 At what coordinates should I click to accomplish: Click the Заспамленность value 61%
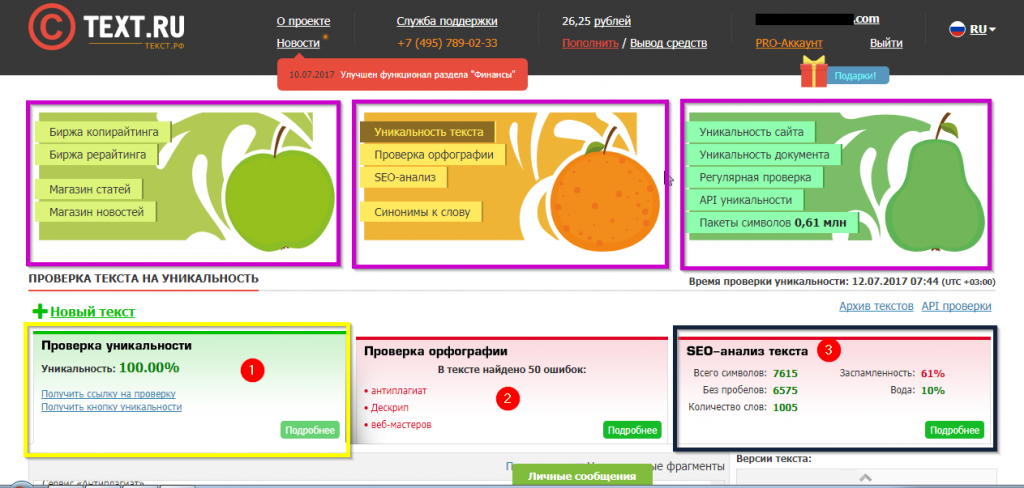coord(933,374)
